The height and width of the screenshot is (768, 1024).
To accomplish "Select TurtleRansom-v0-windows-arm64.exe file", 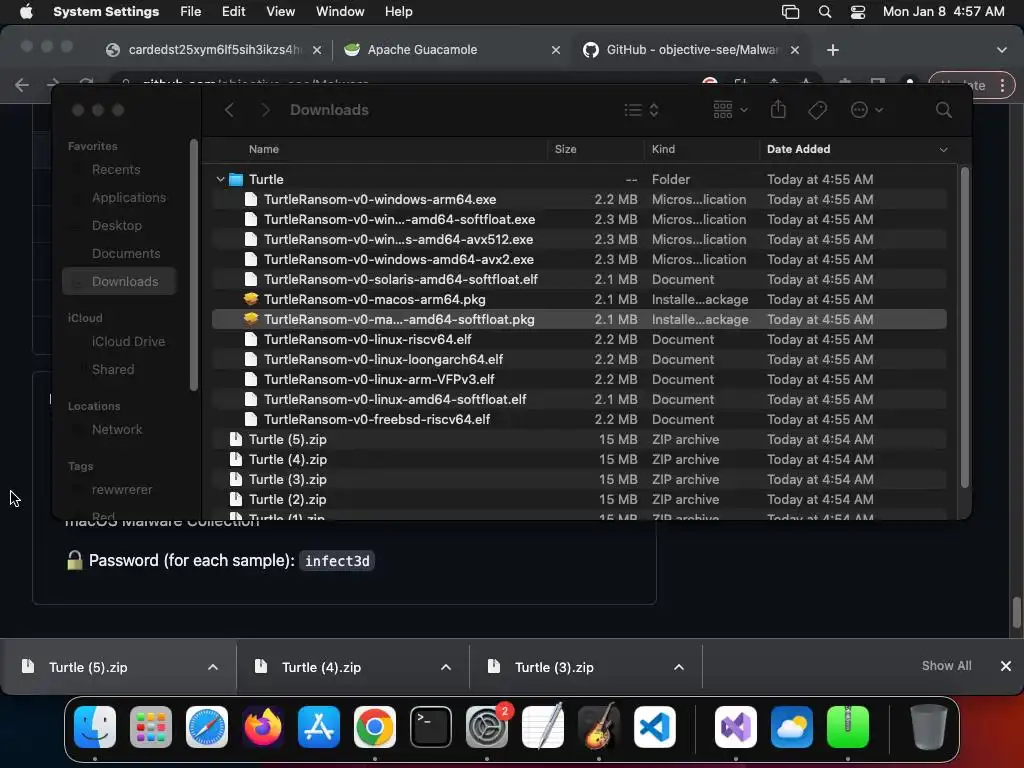I will [x=579, y=199].
